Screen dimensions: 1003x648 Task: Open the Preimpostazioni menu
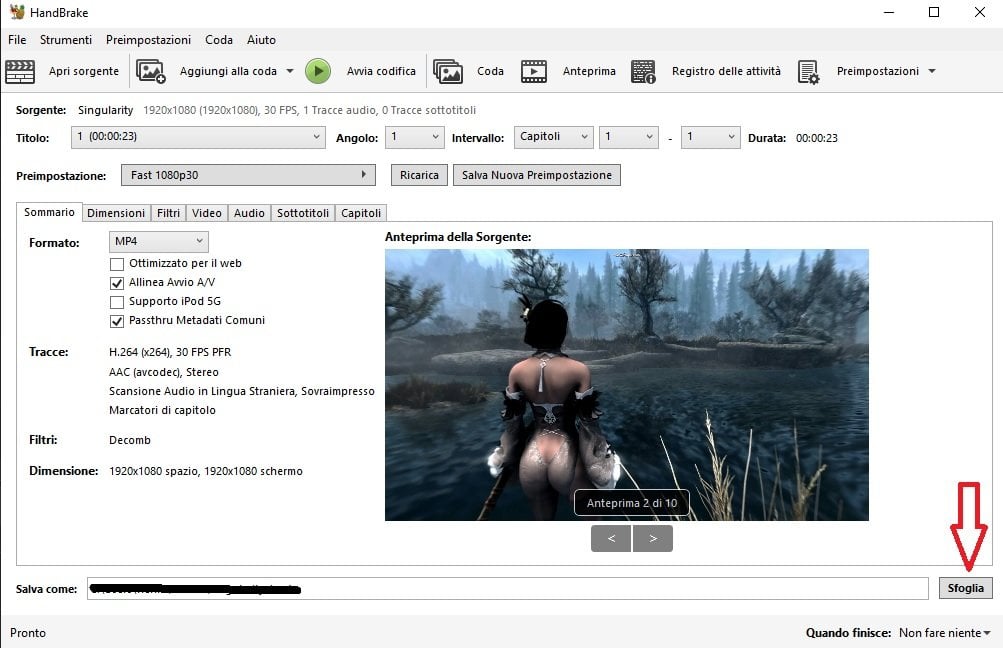coord(148,40)
